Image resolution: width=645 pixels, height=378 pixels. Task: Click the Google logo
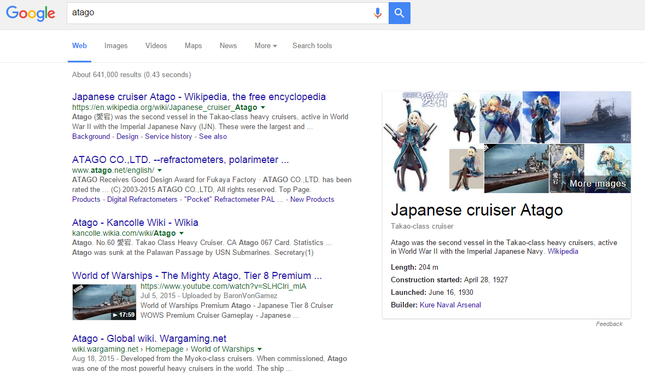[30, 13]
